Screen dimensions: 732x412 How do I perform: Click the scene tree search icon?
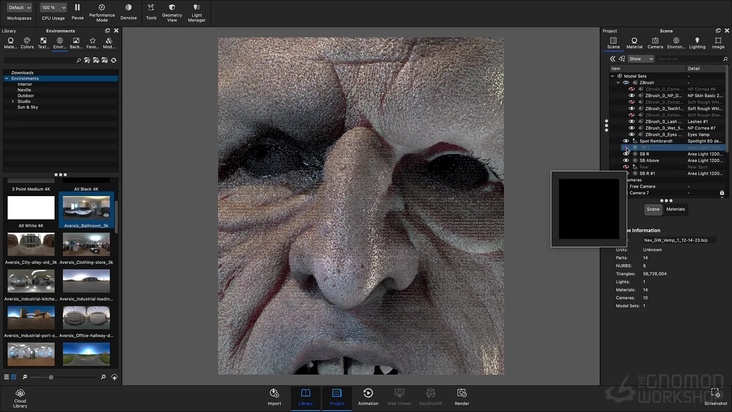click(725, 59)
